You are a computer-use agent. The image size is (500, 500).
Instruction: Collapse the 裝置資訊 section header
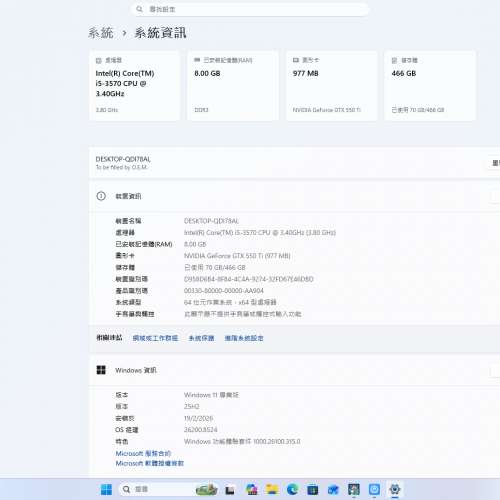295,196
